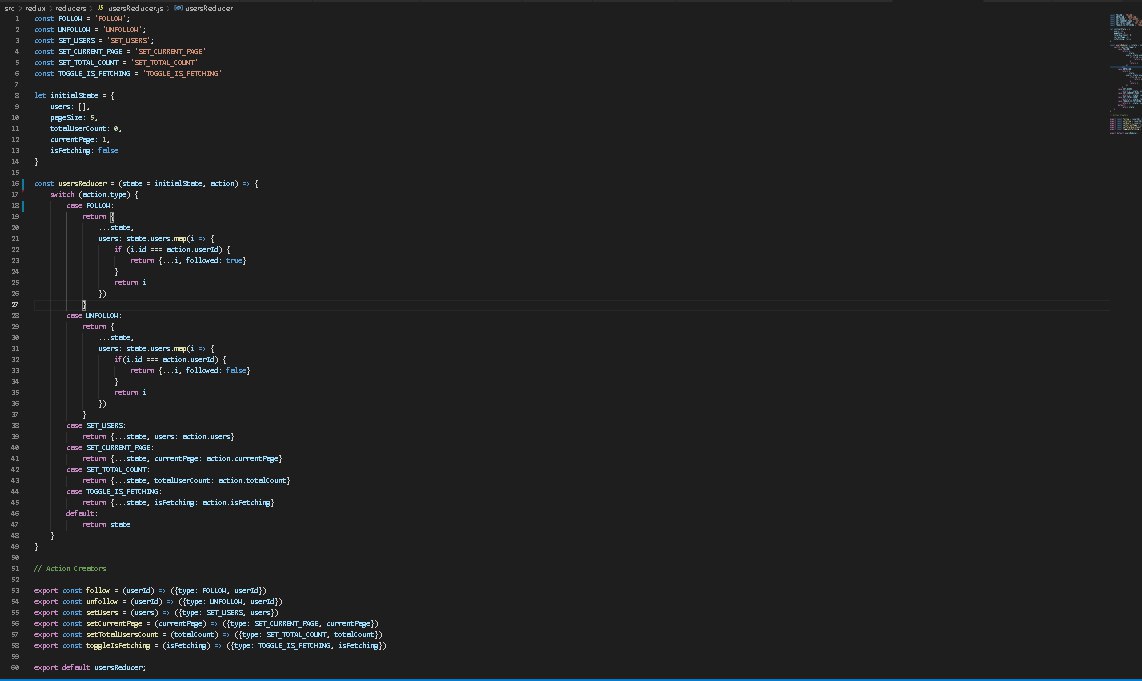The width and height of the screenshot is (1142, 681).
Task: Click 'case SET_TOTAL_COUNT:' label
Action: (x=108, y=469)
